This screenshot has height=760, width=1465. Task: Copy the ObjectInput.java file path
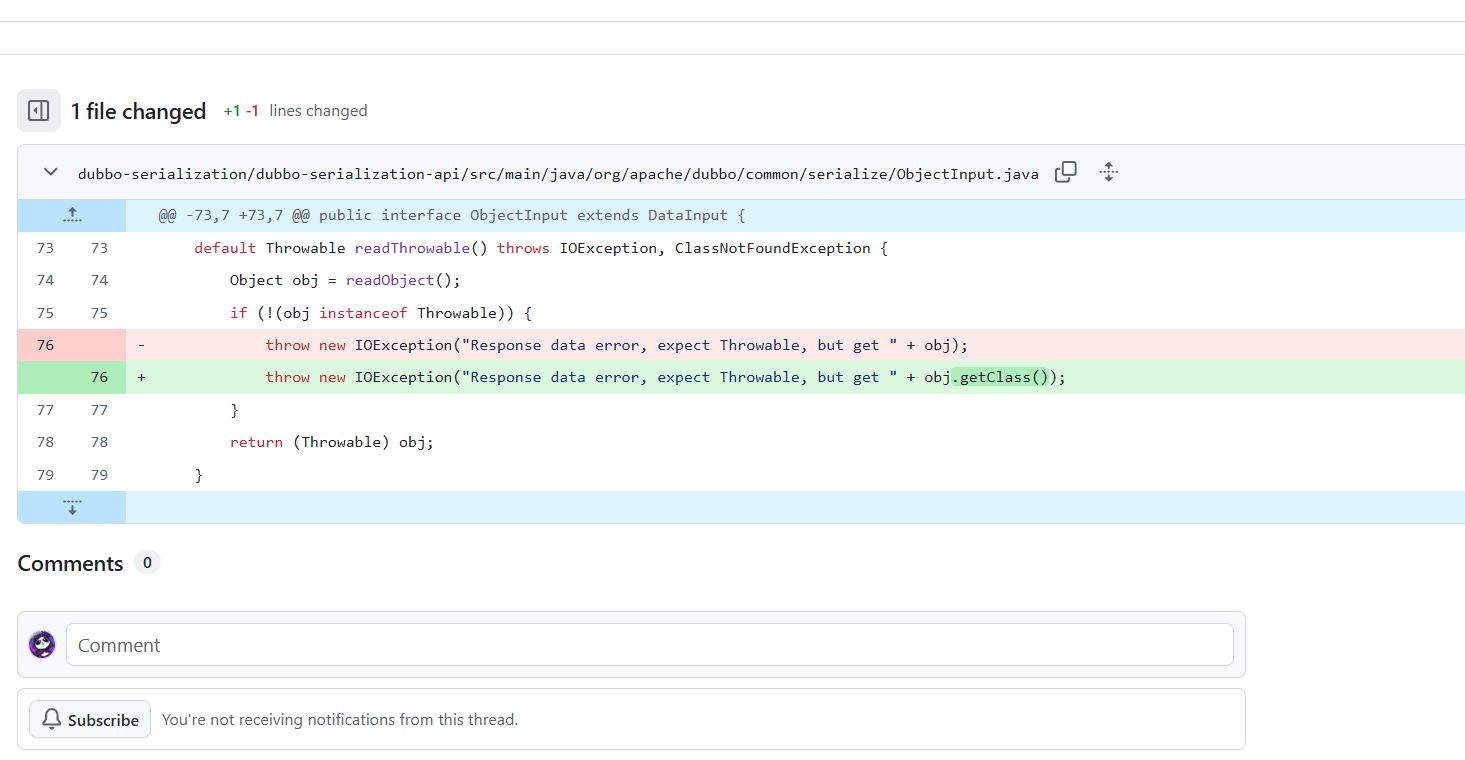click(x=1066, y=172)
